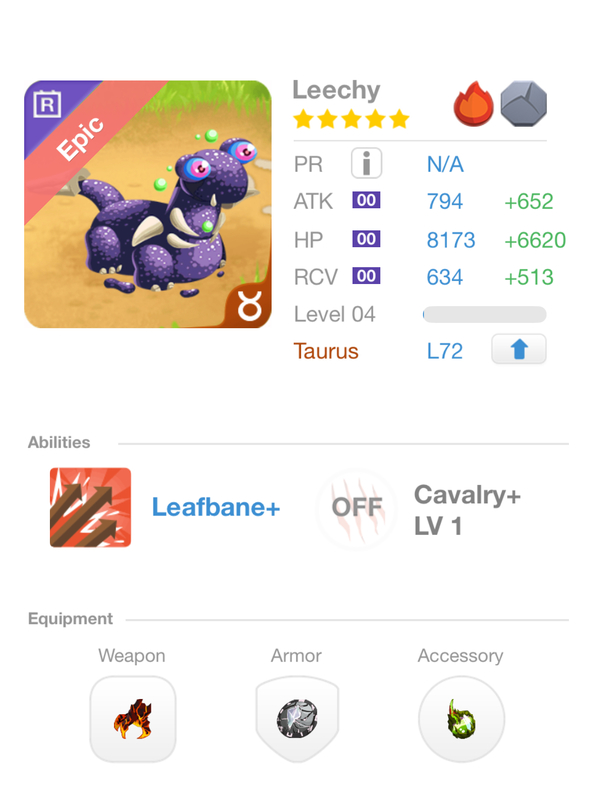Image resolution: width=591 pixels, height=800 pixels.
Task: Toggle the Cavalry+ OFF switch
Action: click(357, 508)
